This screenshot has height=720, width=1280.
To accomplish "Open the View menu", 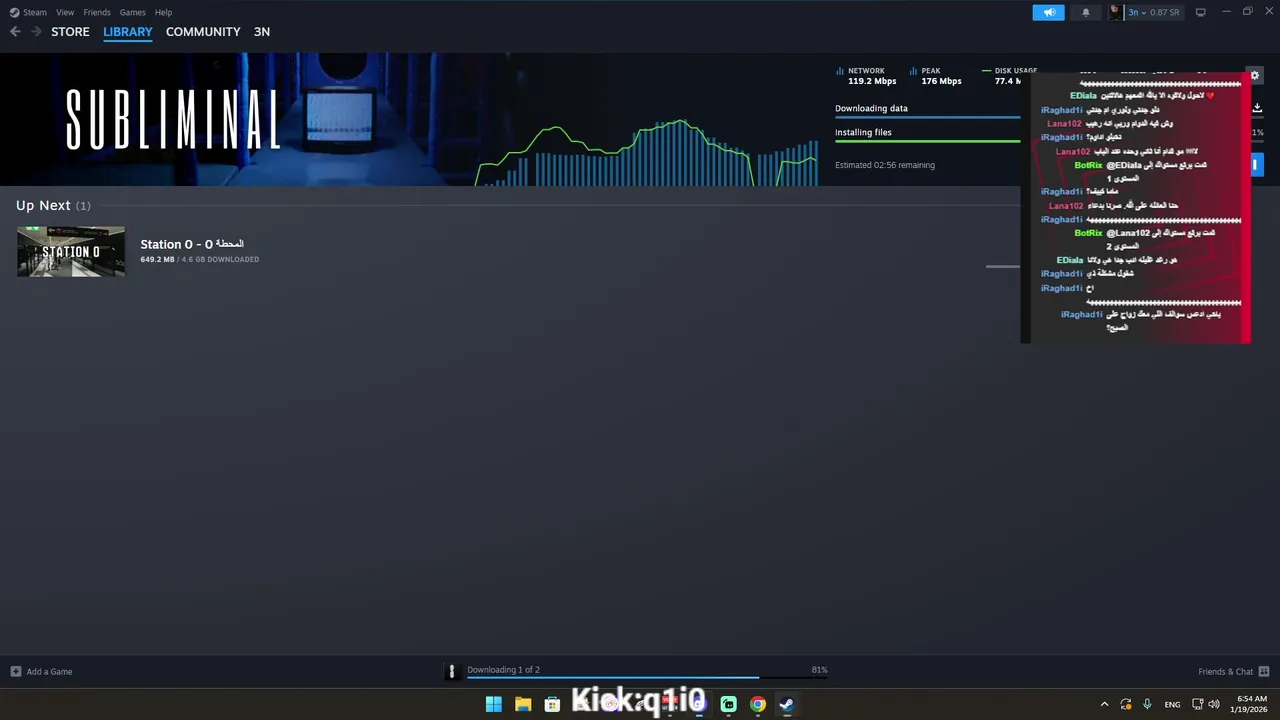I will pos(65,12).
